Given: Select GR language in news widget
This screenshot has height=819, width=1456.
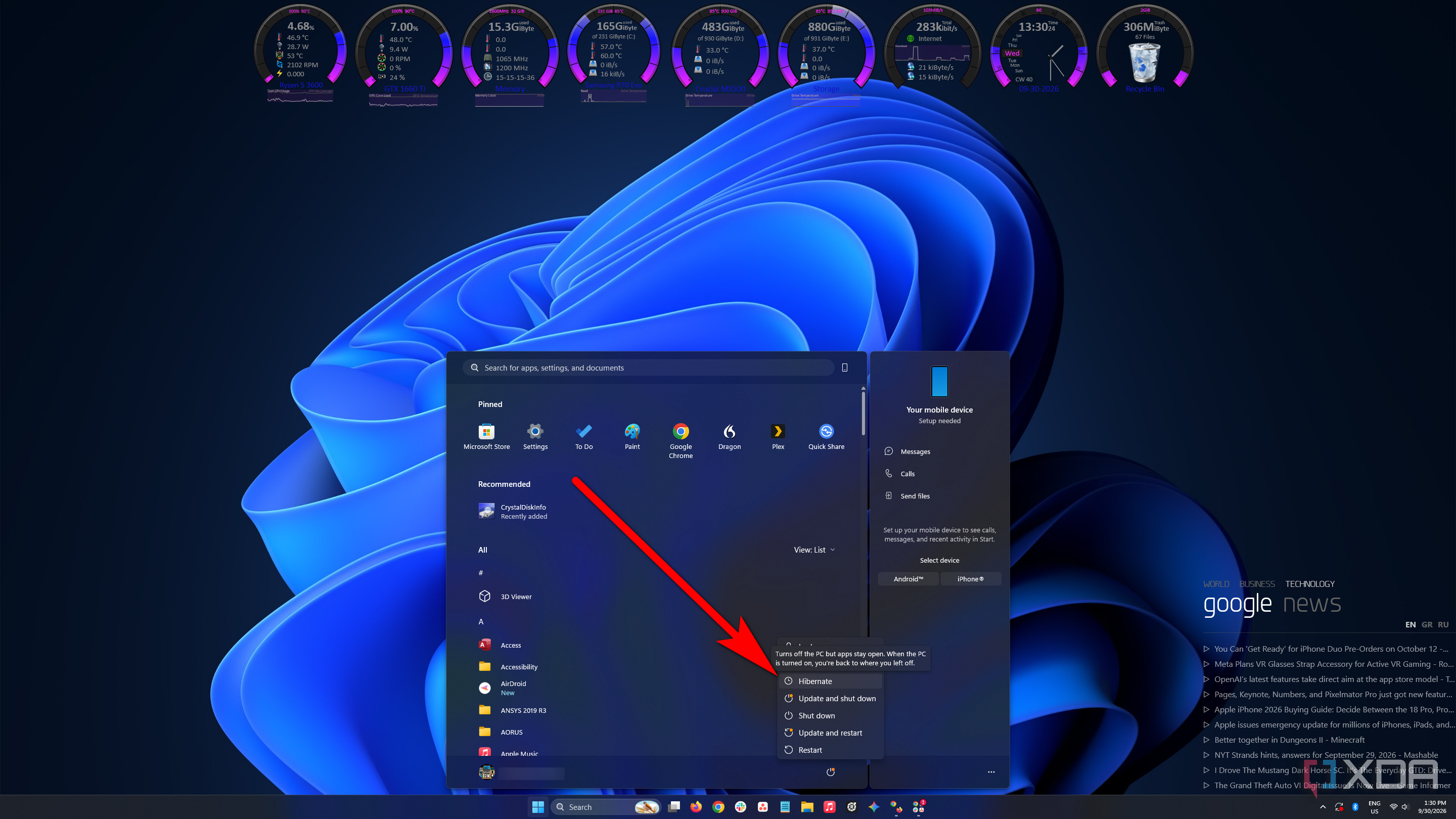Looking at the screenshot, I should (1427, 624).
